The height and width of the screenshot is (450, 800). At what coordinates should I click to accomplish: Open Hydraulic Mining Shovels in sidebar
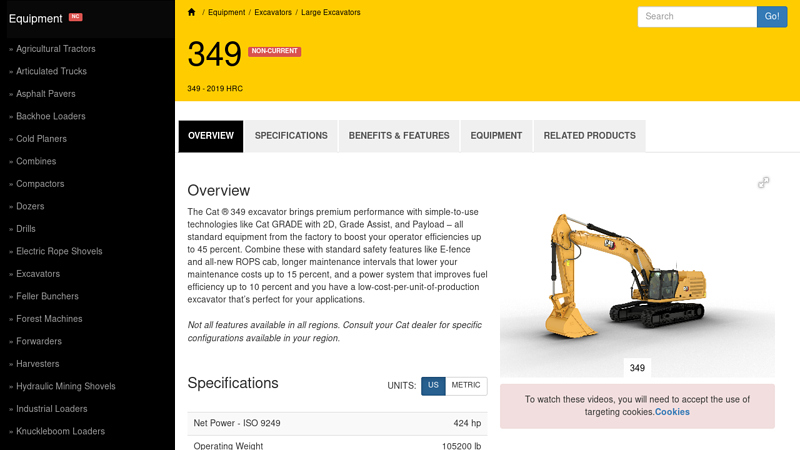65,386
